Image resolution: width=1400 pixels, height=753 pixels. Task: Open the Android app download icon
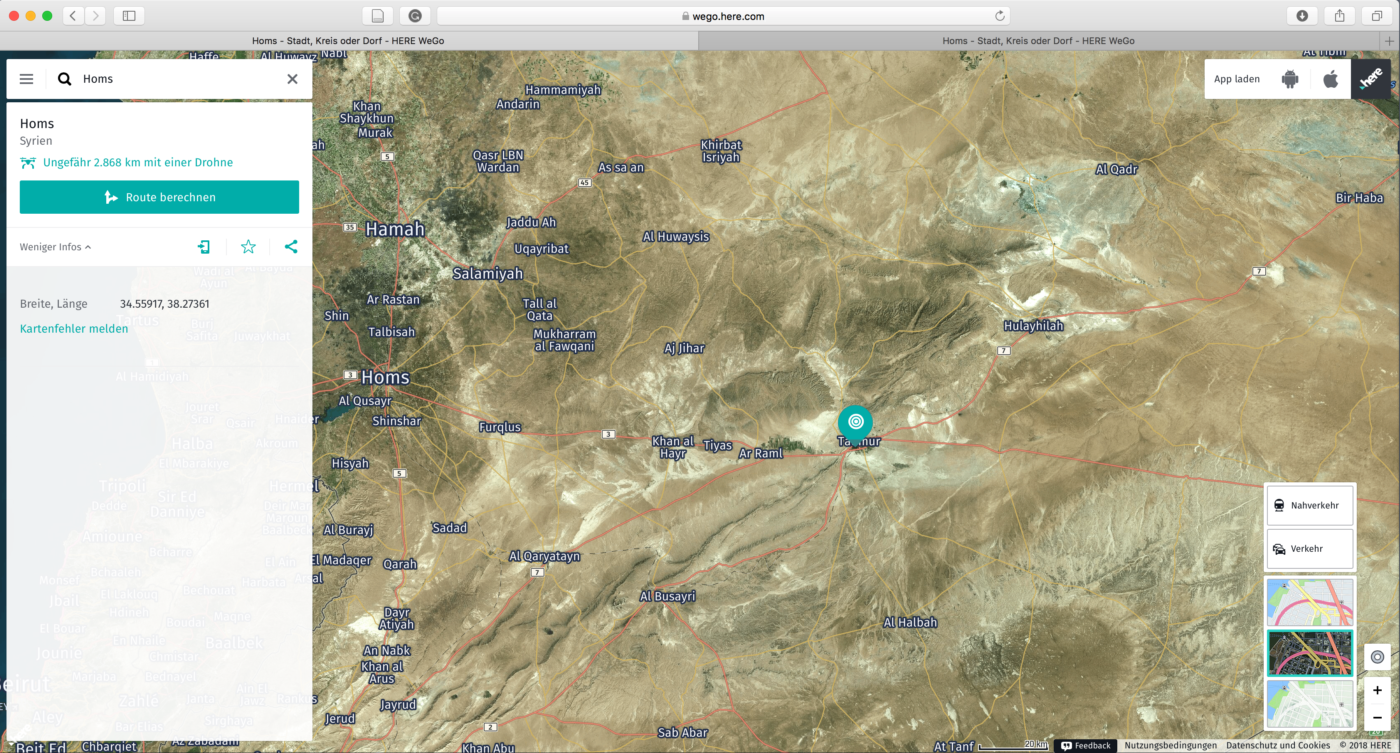1290,79
